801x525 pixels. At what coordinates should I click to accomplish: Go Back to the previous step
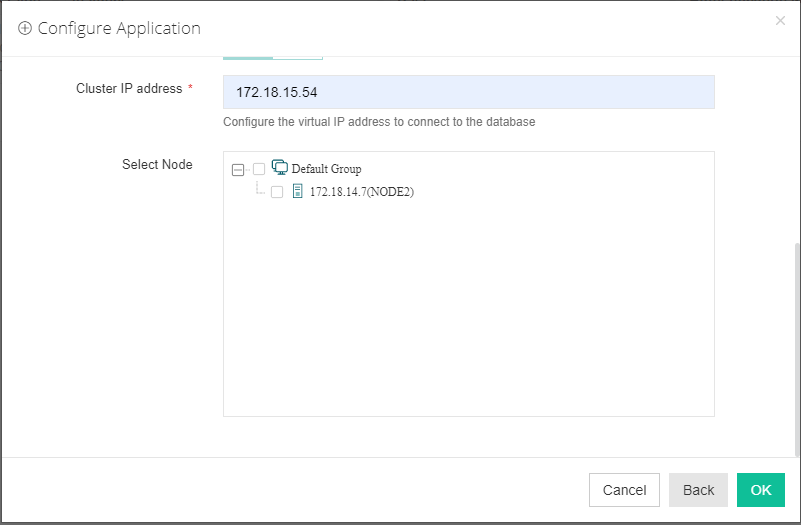coord(698,490)
